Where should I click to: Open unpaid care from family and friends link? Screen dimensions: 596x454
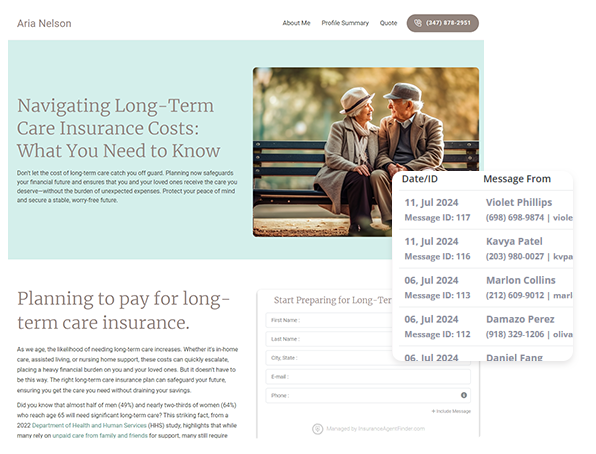(100, 436)
